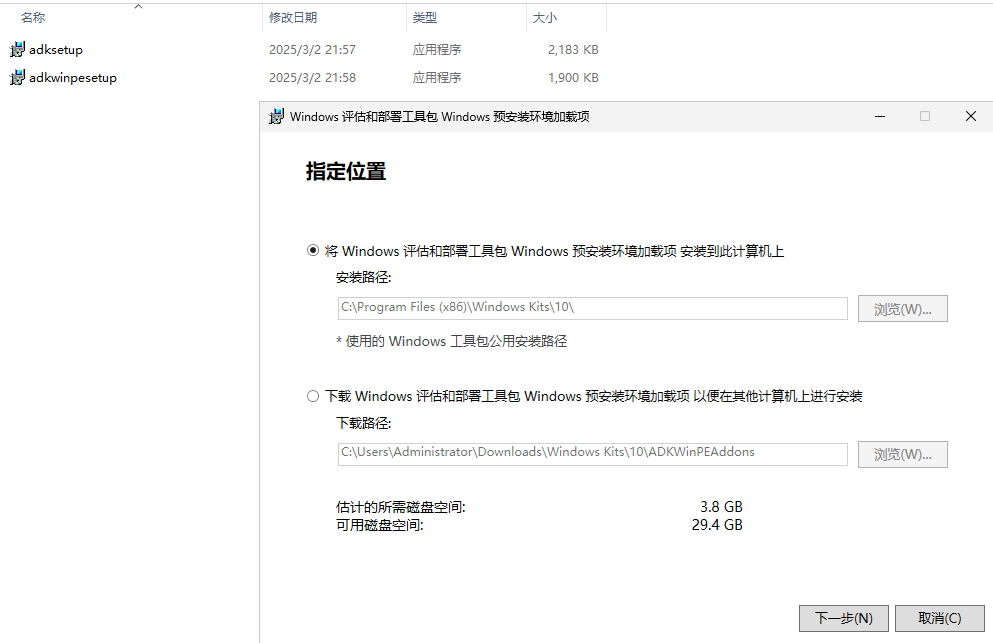
Task: Click the 浏览(W) button next to 安装路径
Action: coord(901,308)
